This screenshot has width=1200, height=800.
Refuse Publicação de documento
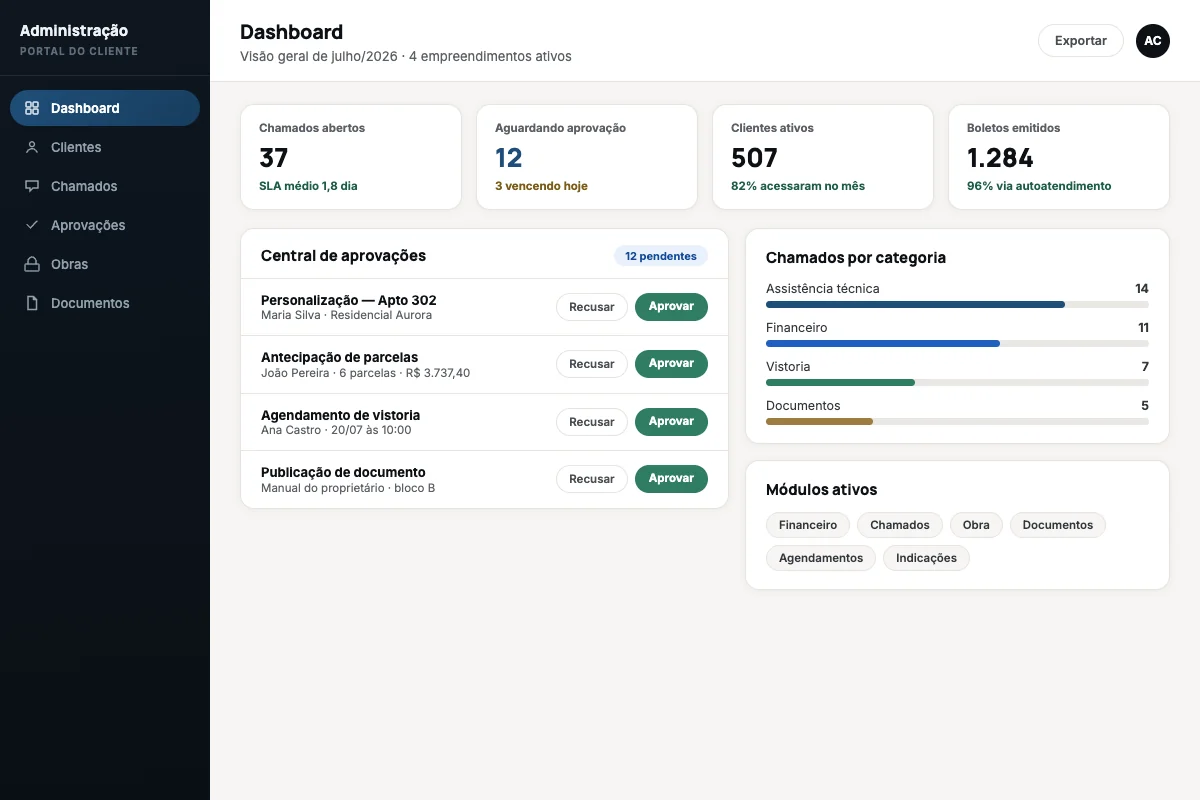[592, 479]
